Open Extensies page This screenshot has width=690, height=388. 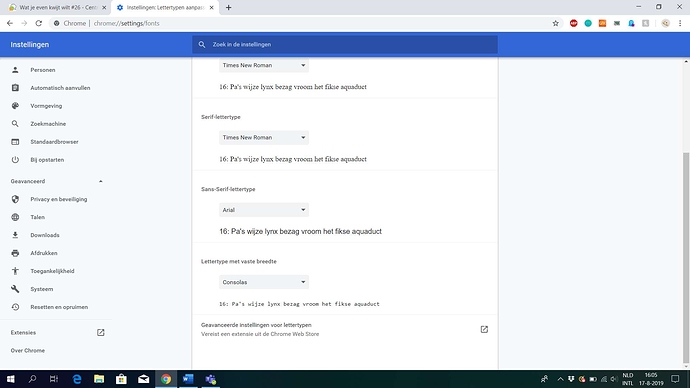[23, 333]
